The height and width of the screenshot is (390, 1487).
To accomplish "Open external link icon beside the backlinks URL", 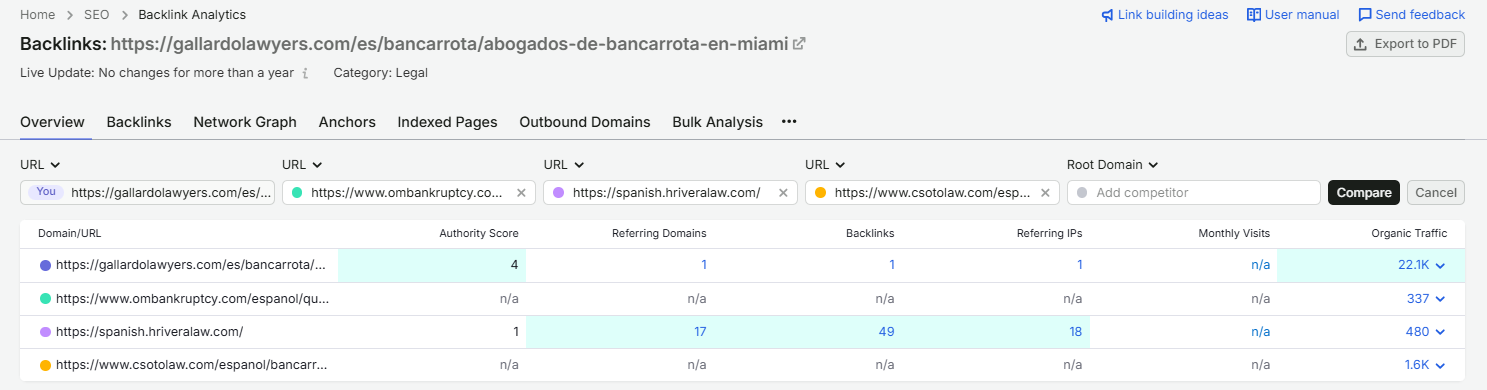I will click(x=799, y=45).
